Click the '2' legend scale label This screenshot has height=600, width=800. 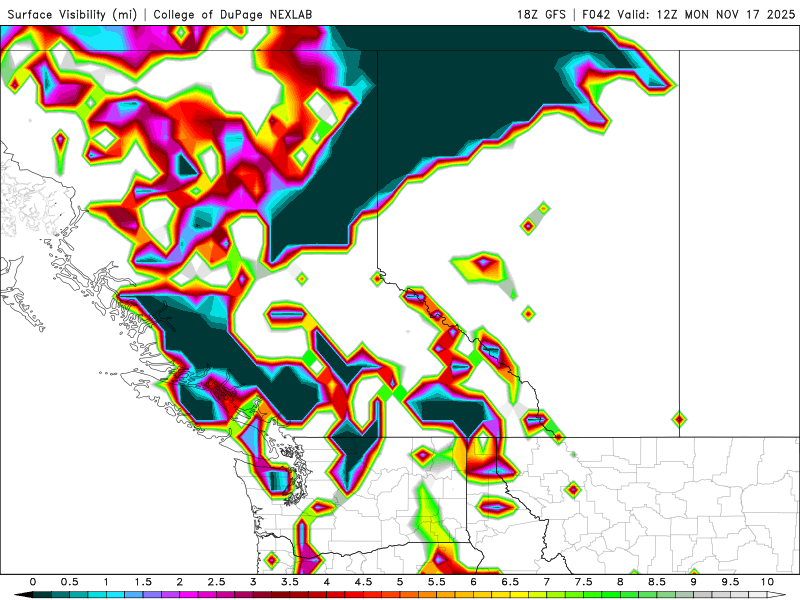[180, 582]
